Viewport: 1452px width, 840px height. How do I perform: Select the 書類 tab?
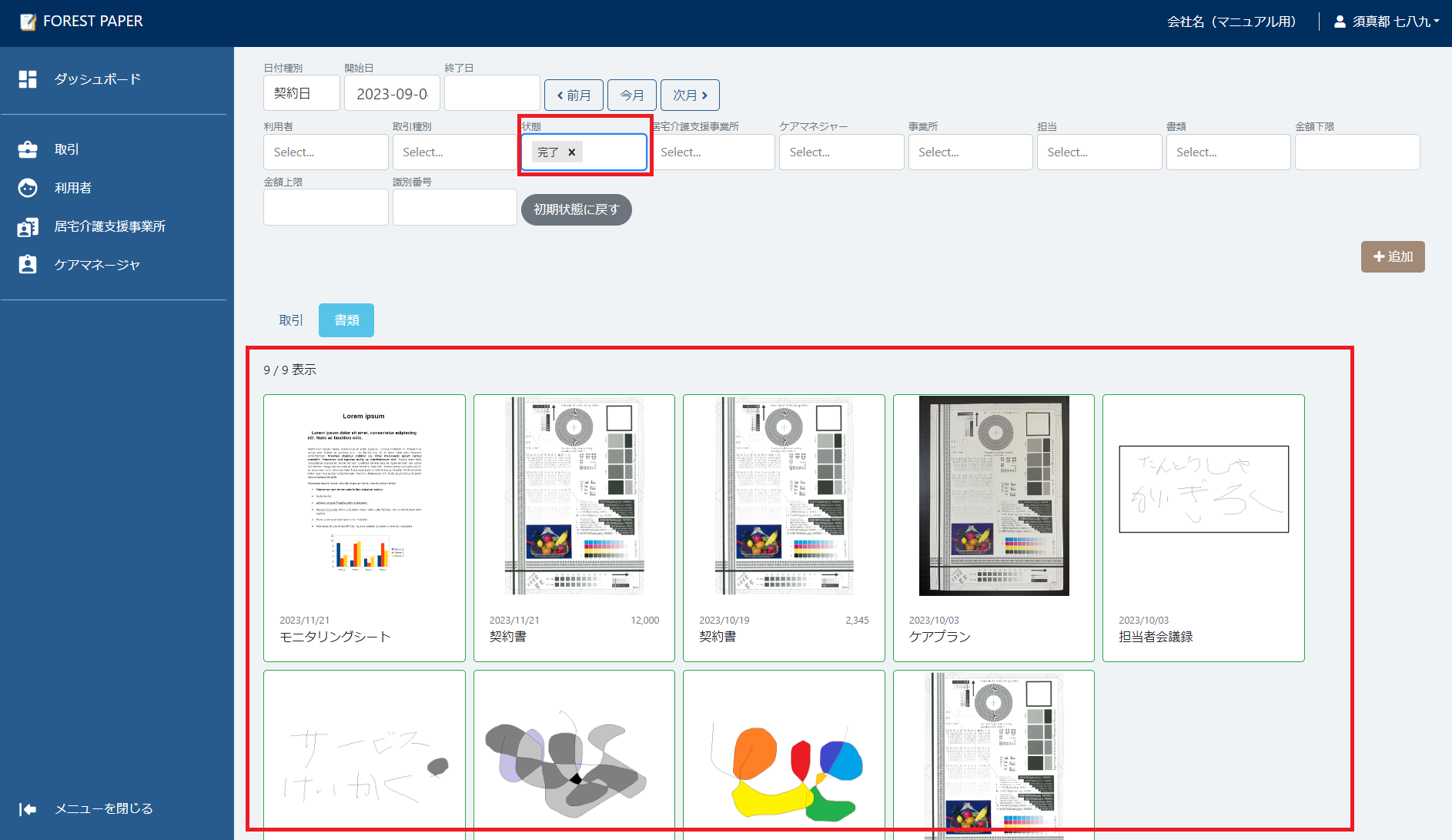tap(346, 320)
